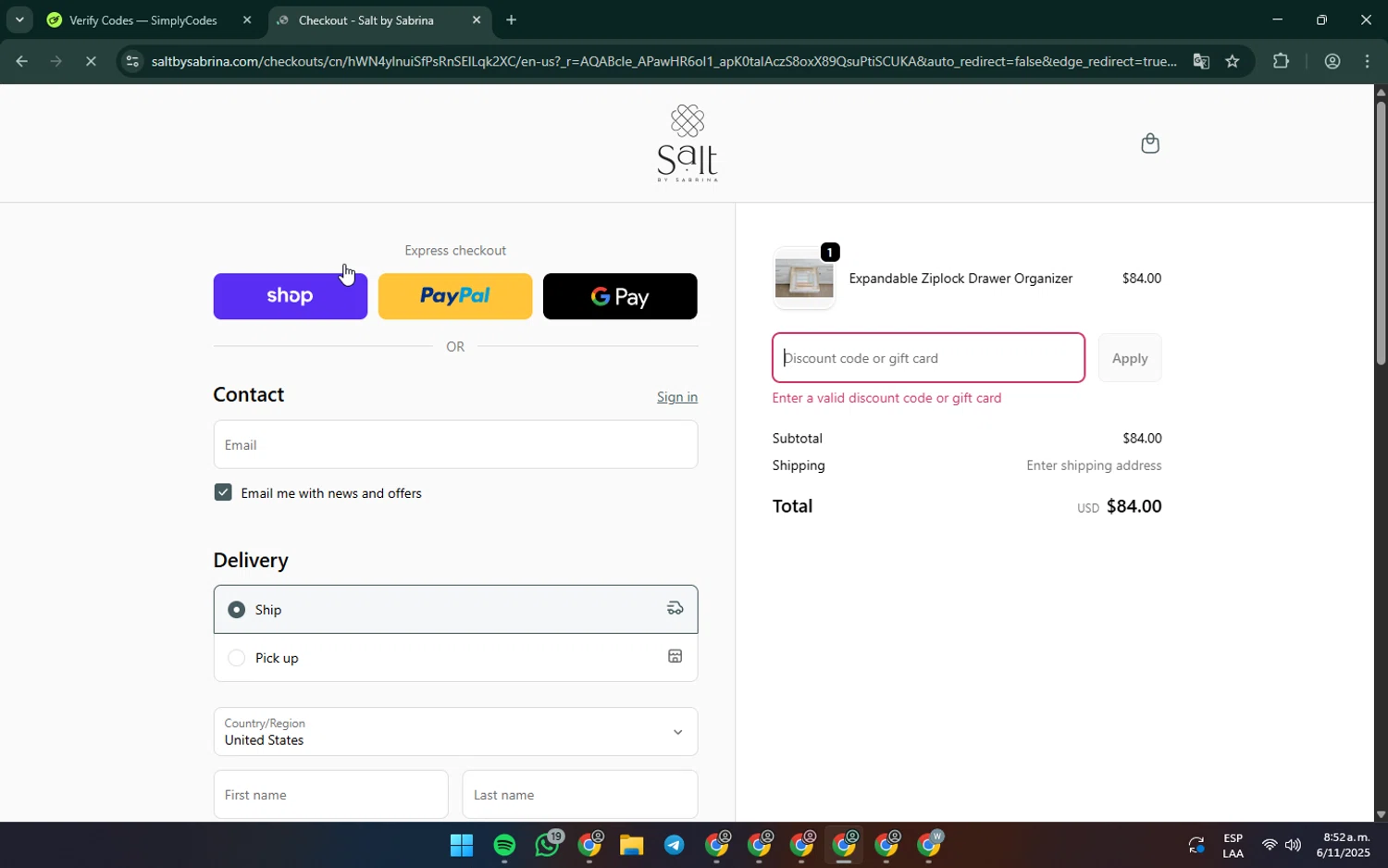Focus the First name field

pos(330,795)
